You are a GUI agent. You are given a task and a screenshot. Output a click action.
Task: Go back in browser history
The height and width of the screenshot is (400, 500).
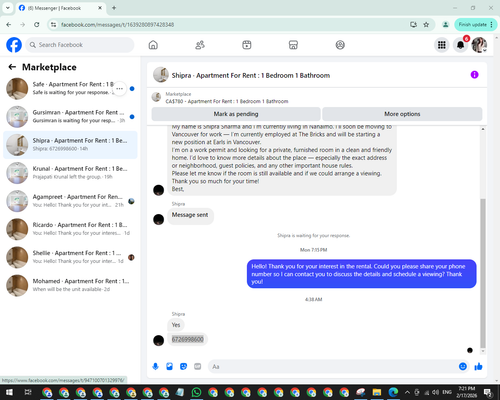(9, 24)
